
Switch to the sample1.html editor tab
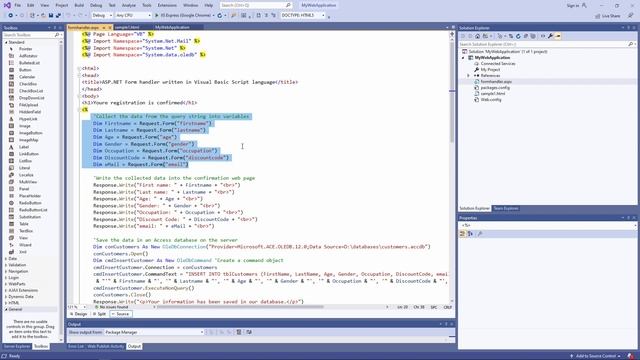point(127,27)
